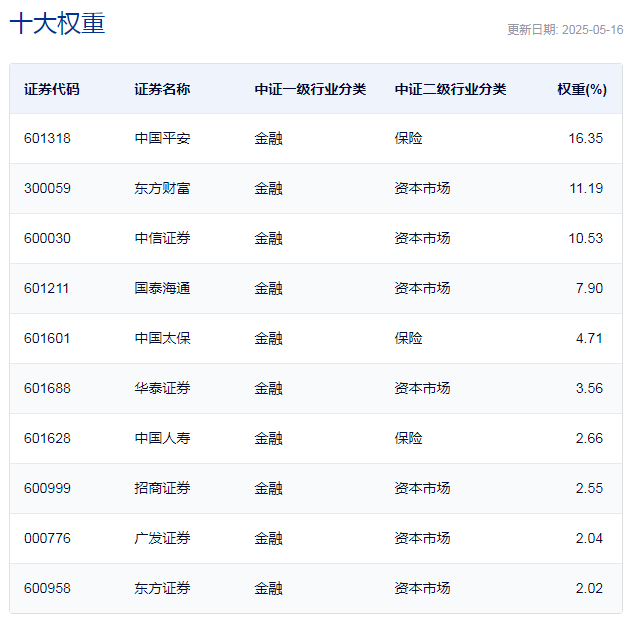Screen dimensions: 630x622
Task: Select security code 000776
Action: click(47, 538)
